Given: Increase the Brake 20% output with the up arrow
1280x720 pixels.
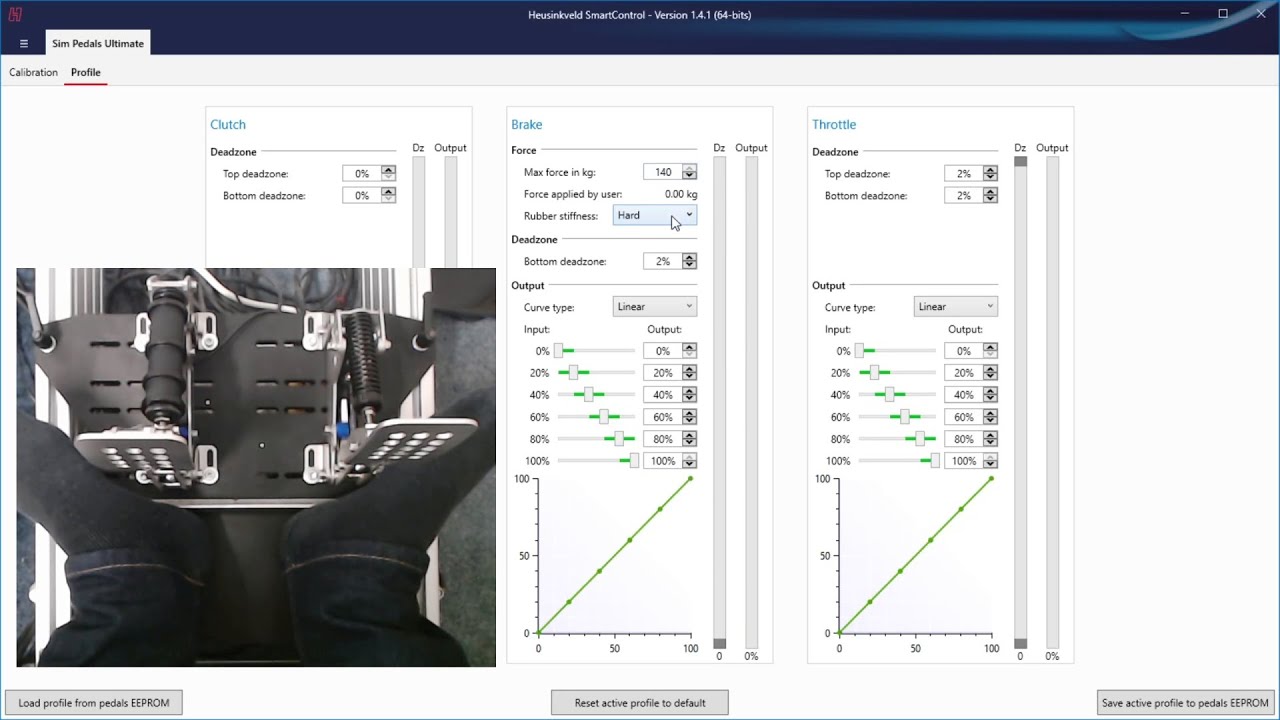Looking at the screenshot, I should [x=689, y=369].
